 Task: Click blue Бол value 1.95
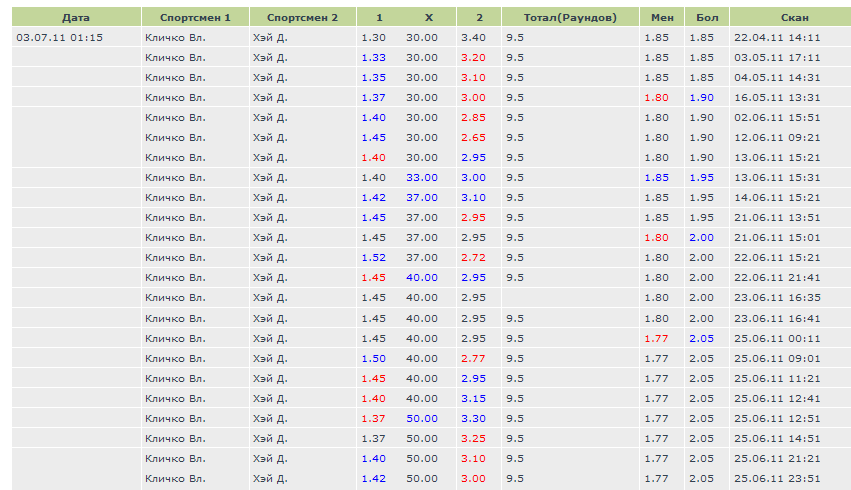[x=701, y=178]
